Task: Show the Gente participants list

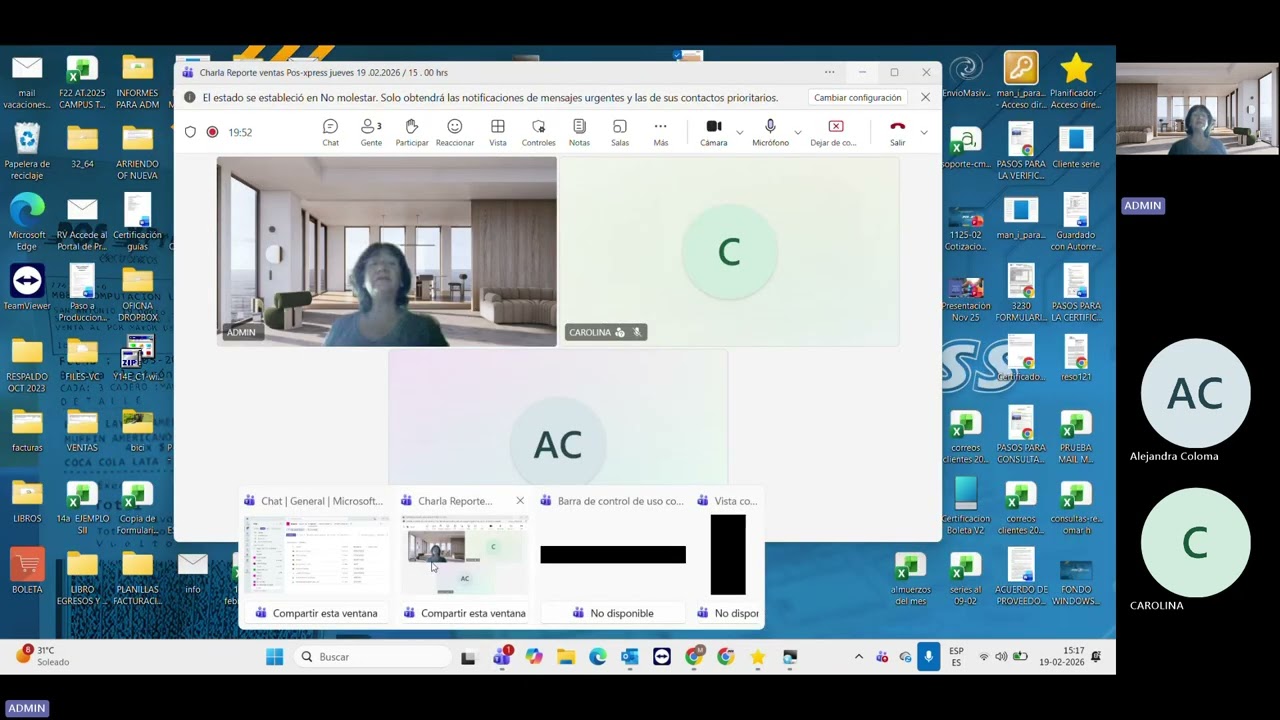Action: click(x=371, y=132)
